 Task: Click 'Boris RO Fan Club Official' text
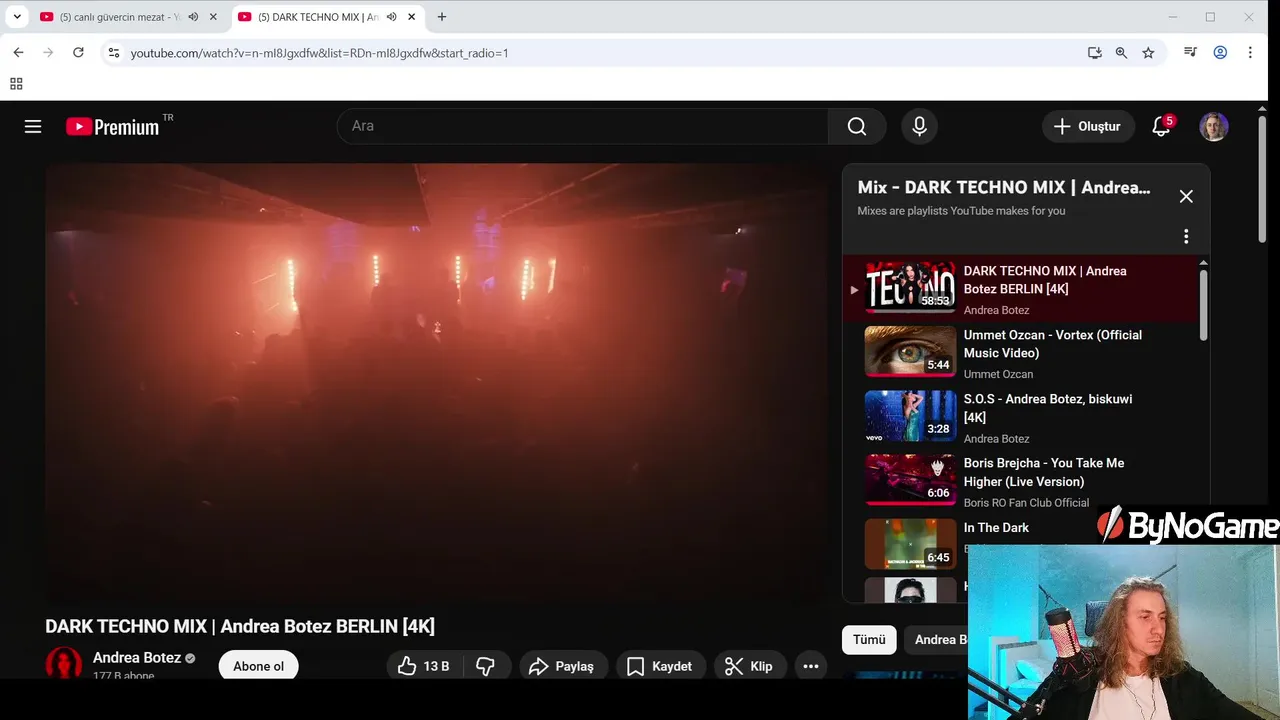1026,503
